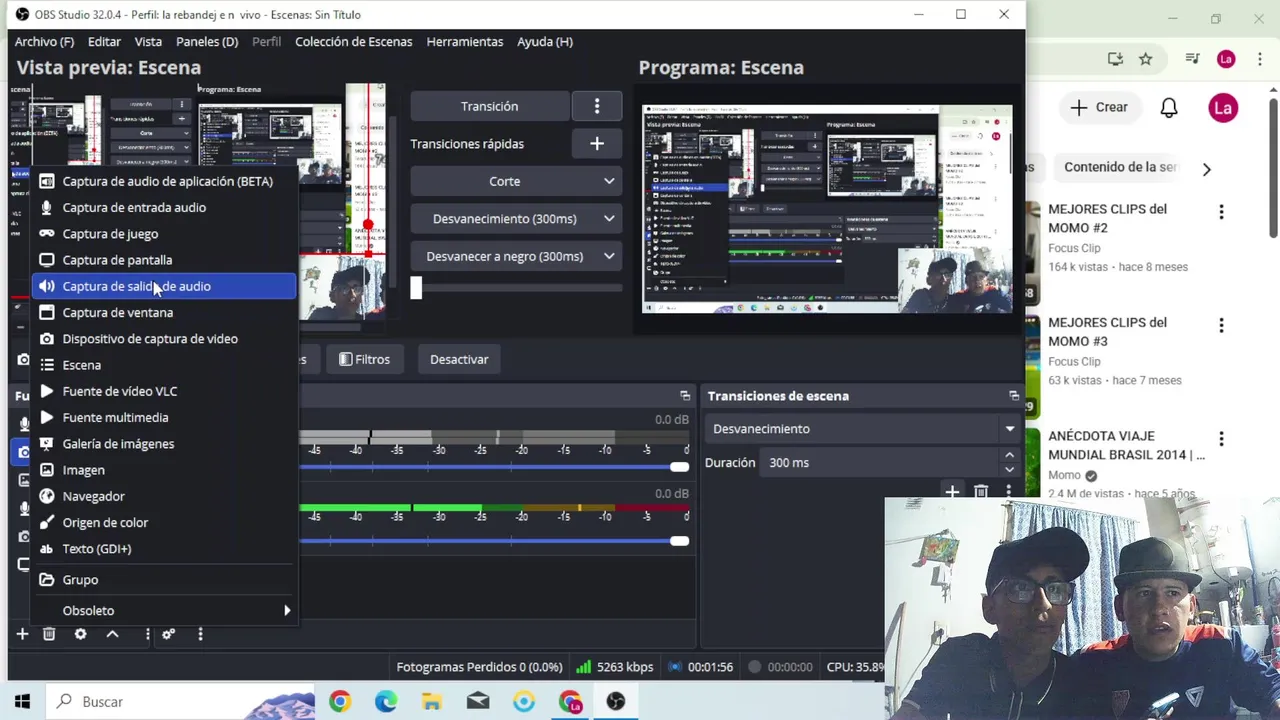Image resolution: width=1280 pixels, height=720 pixels.
Task: Open advanced audio gears icon
Action: (x=169, y=634)
